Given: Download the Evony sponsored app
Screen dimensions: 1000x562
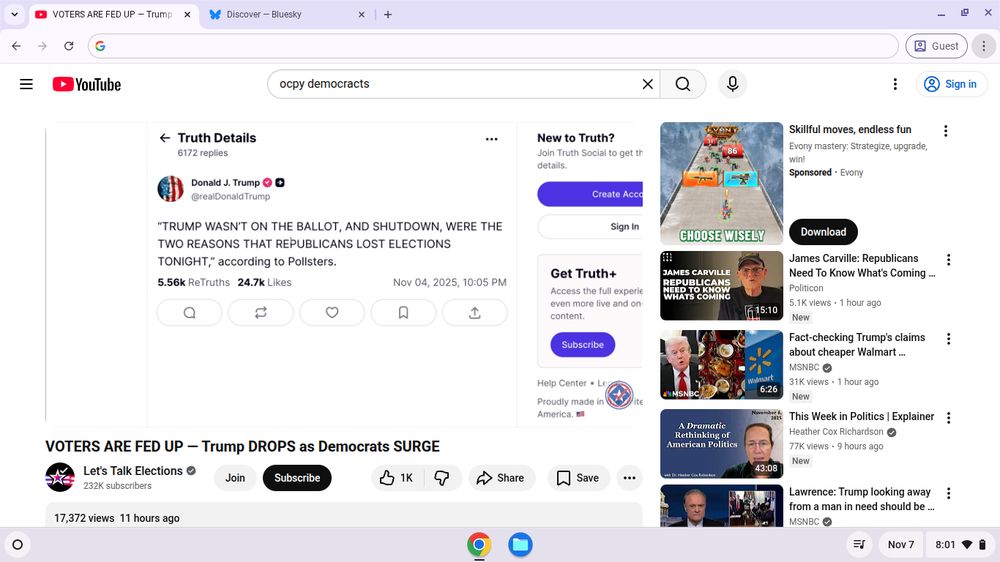Looking at the screenshot, I should (823, 232).
